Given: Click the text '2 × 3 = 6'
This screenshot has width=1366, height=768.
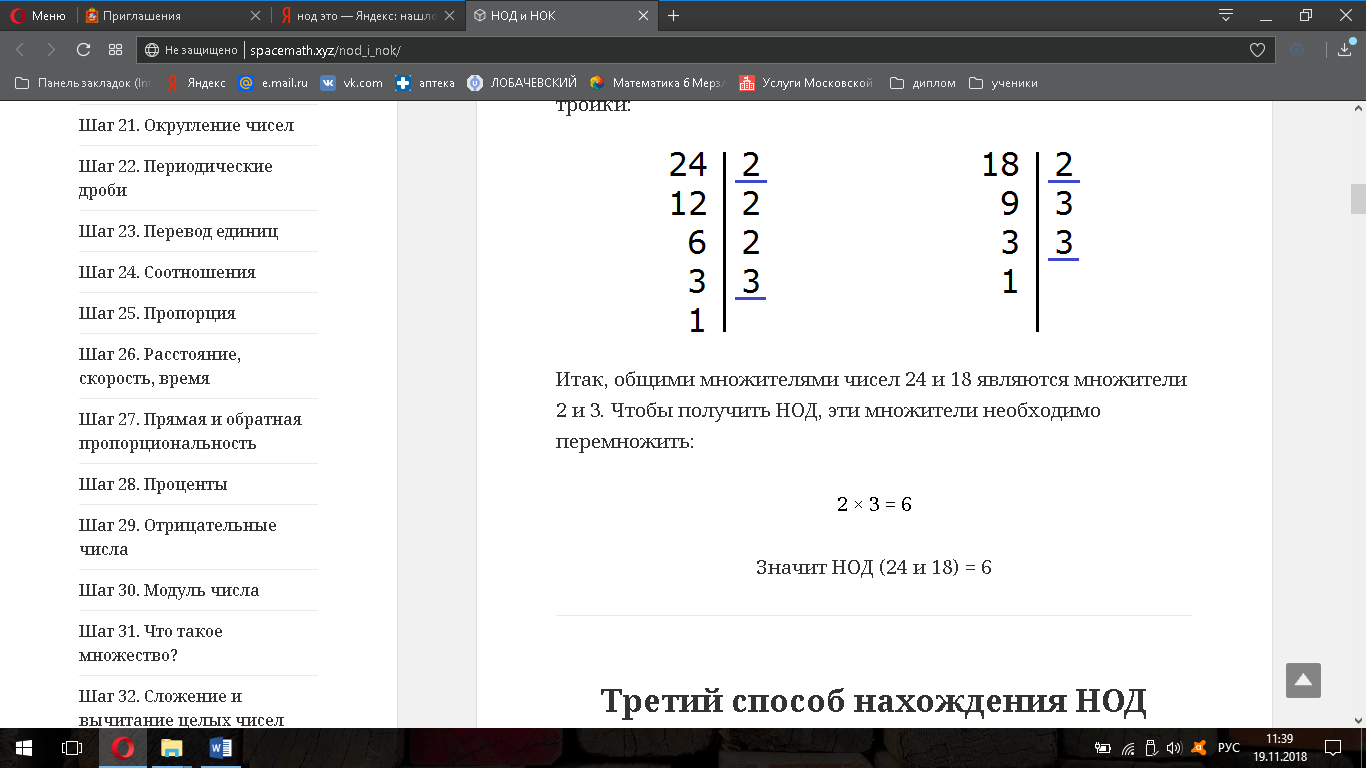Looking at the screenshot, I should (874, 504).
